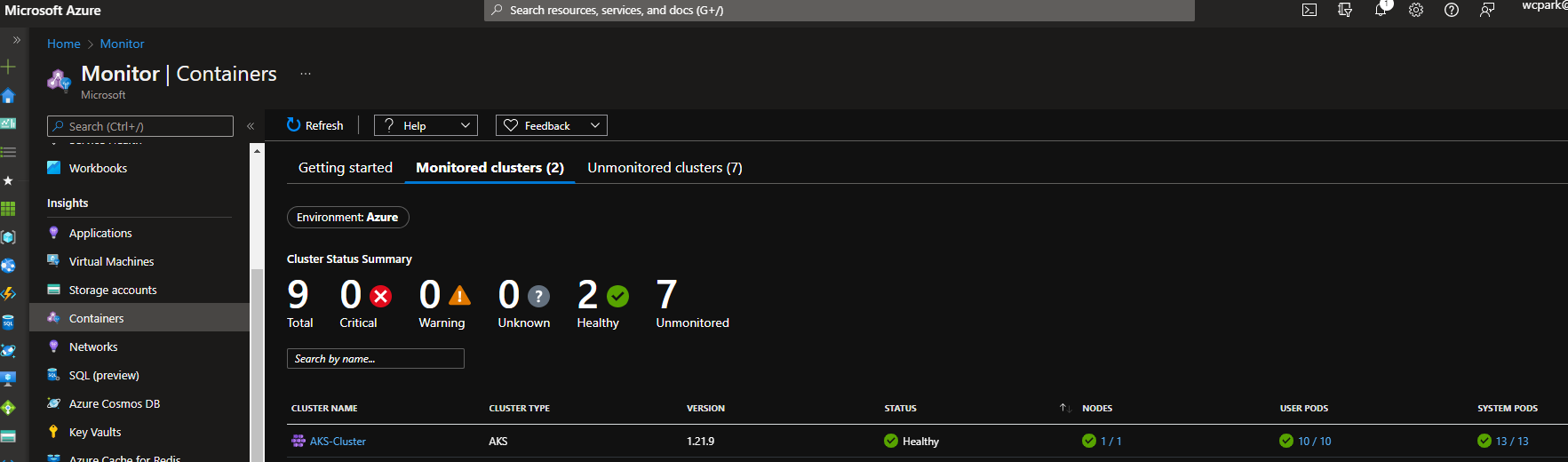
Task: Open All services list icon
Action: pyautogui.click(x=8, y=152)
